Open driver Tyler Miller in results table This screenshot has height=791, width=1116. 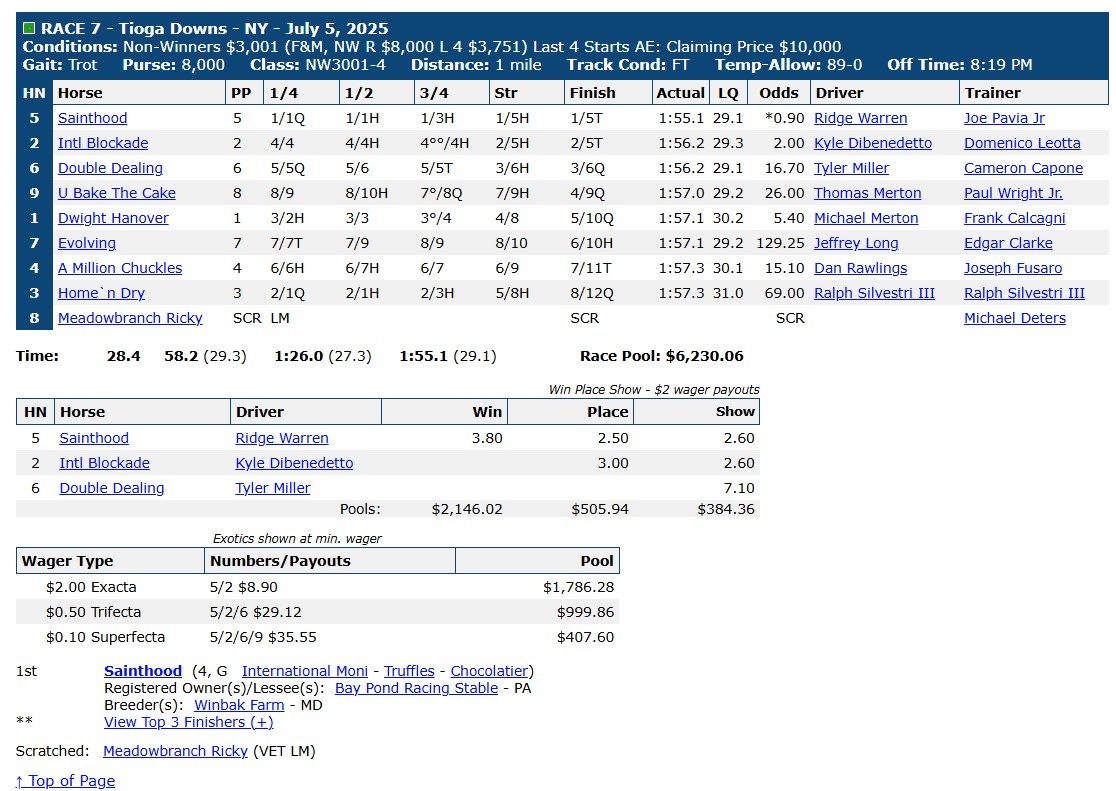coord(851,168)
